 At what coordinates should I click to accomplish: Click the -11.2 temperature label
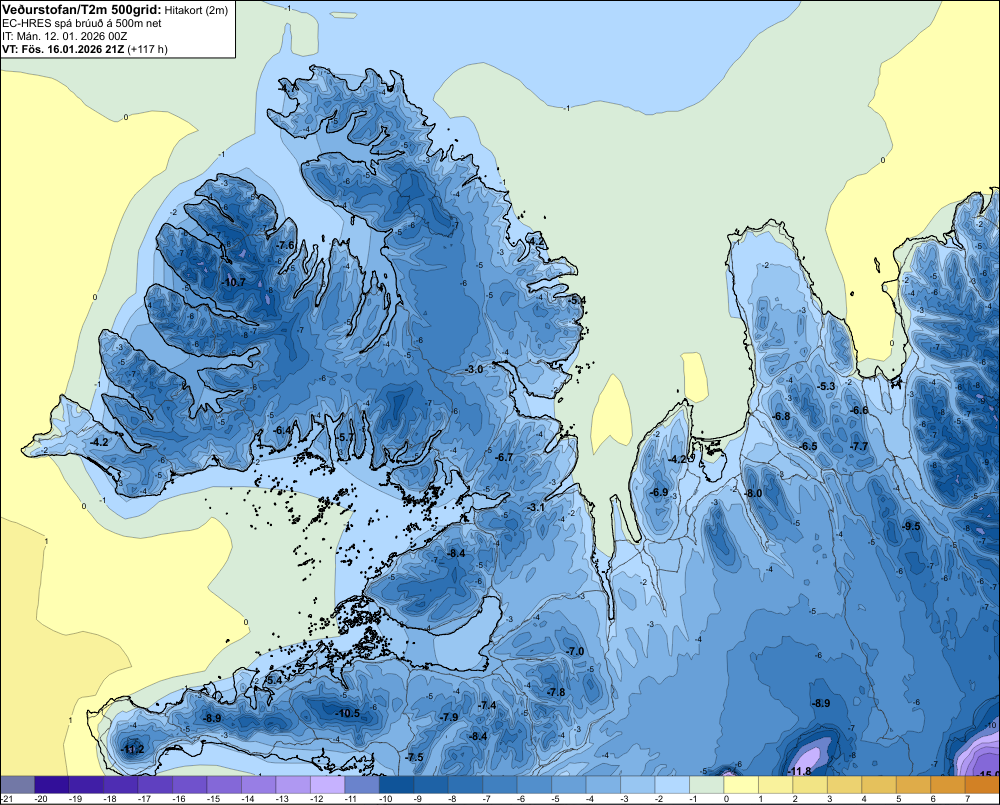(133, 749)
